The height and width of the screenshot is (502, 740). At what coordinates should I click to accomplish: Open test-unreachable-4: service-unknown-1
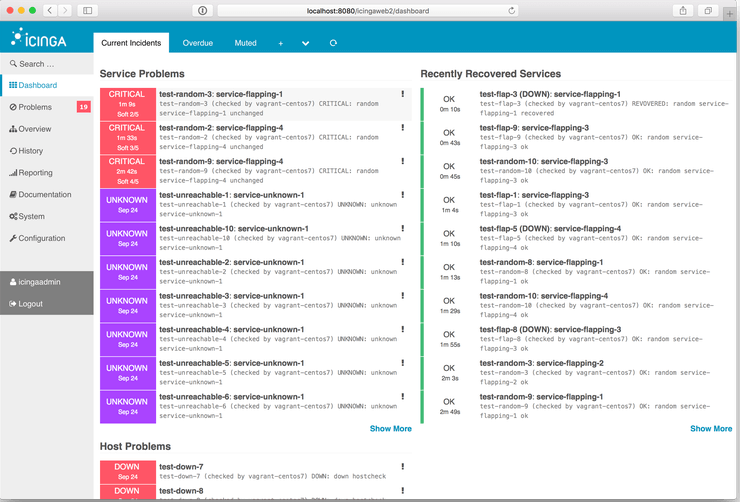coord(232,329)
